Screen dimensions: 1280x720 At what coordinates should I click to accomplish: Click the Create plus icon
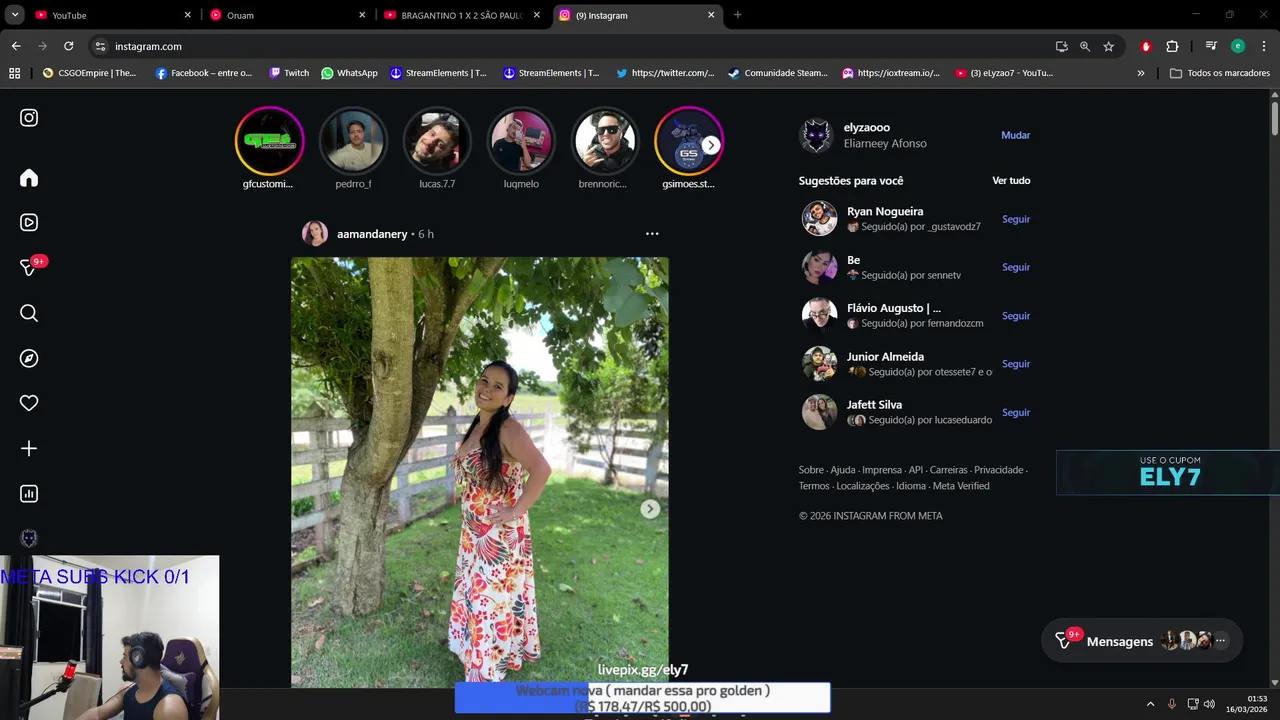(x=29, y=449)
